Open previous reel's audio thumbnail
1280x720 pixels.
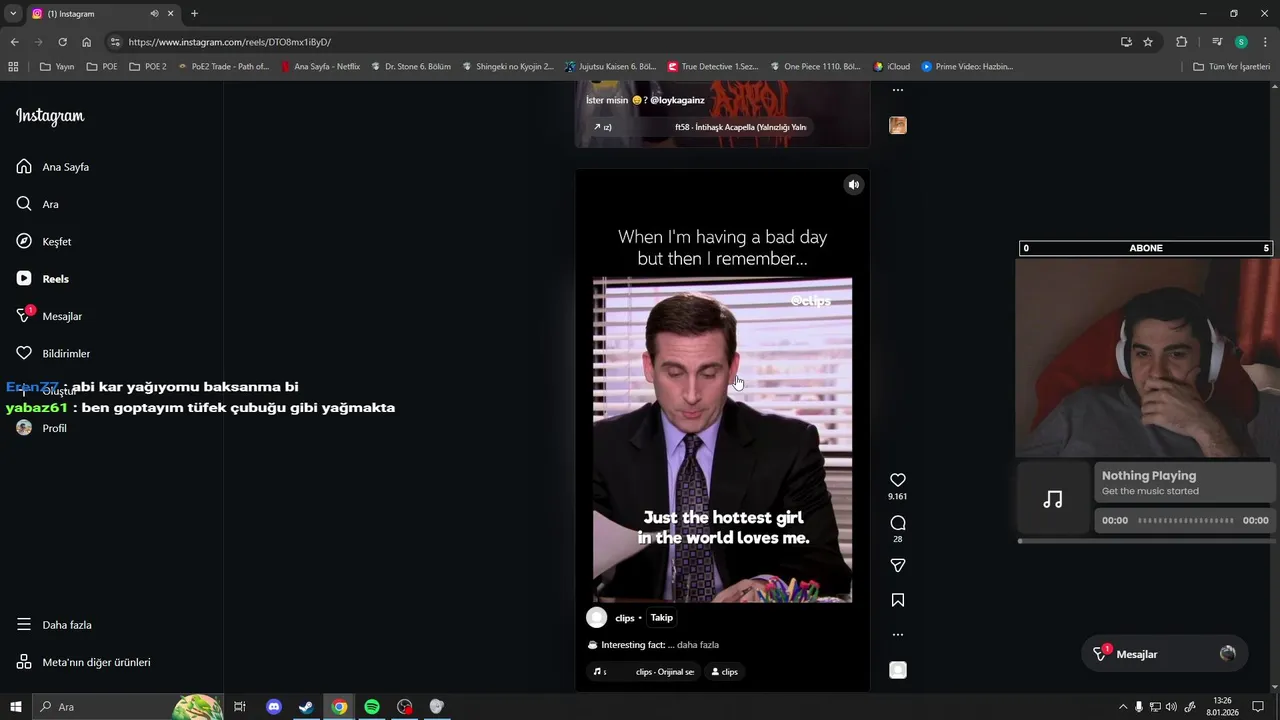[x=898, y=125]
